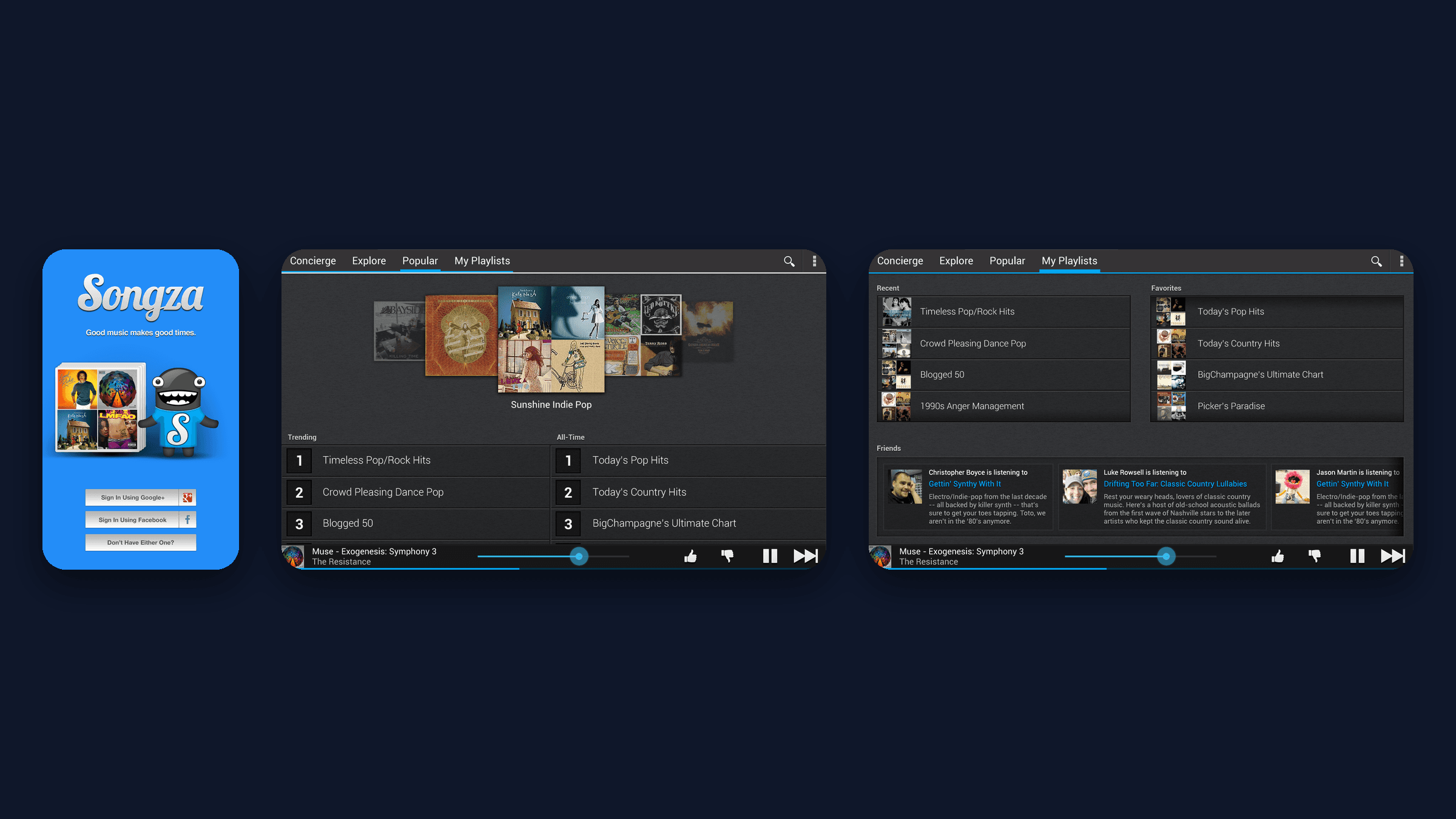Open Christopher Boyce's profile photo
This screenshot has height=819, width=1456.
(x=905, y=487)
